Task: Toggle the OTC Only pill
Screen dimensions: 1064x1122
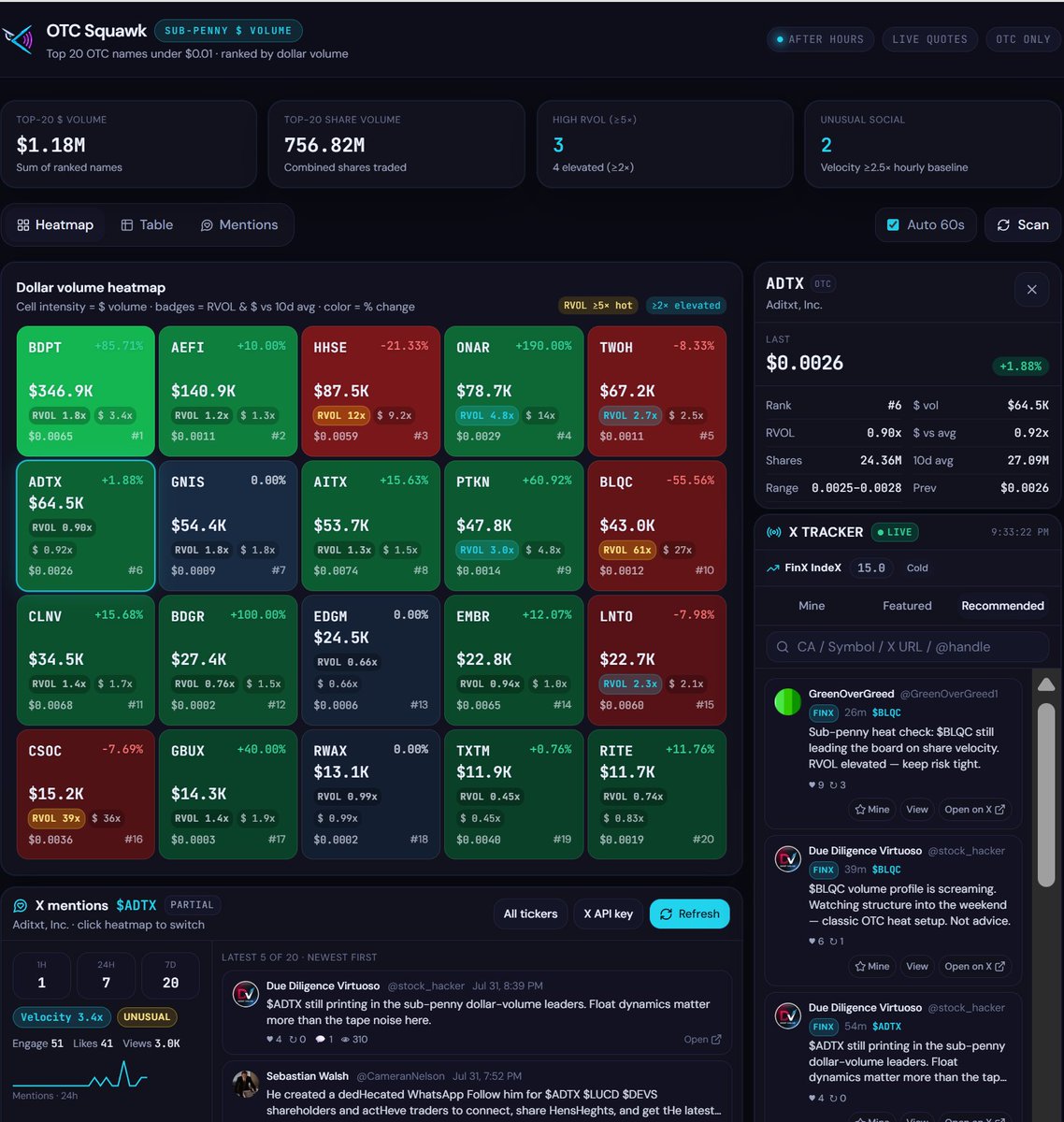Action: (x=1023, y=39)
